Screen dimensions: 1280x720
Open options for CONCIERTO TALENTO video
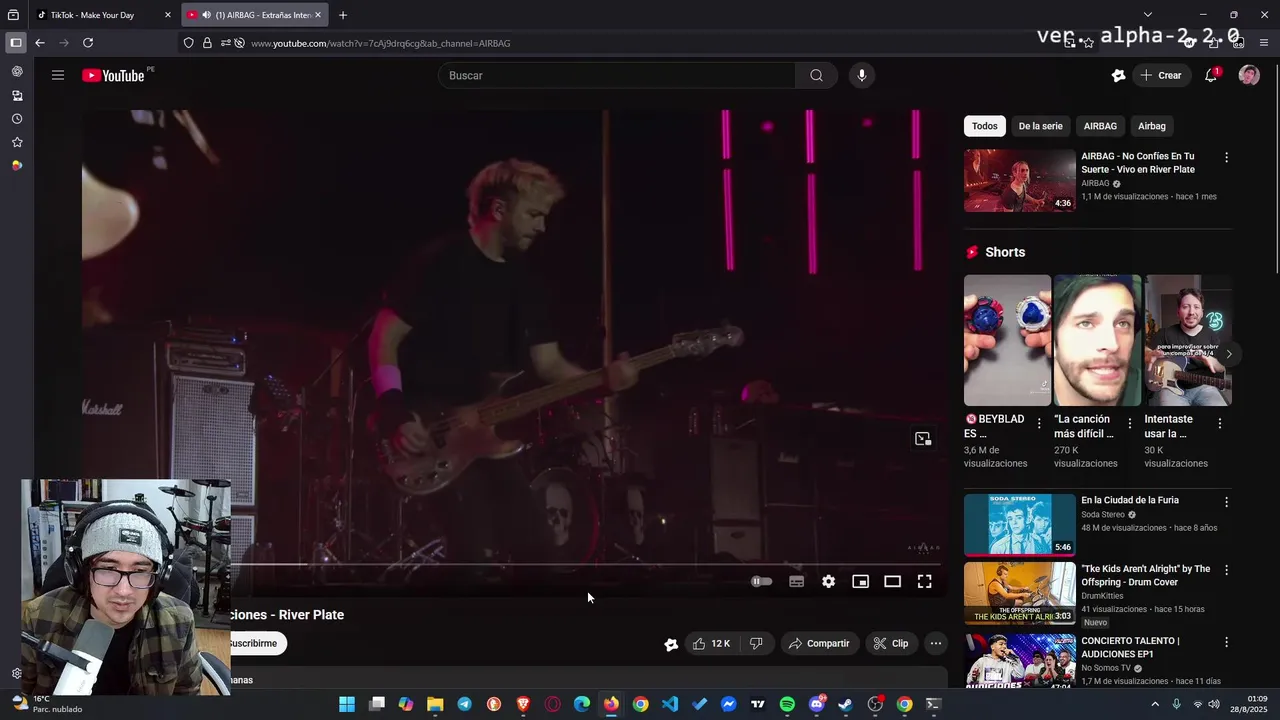pyautogui.click(x=1226, y=643)
